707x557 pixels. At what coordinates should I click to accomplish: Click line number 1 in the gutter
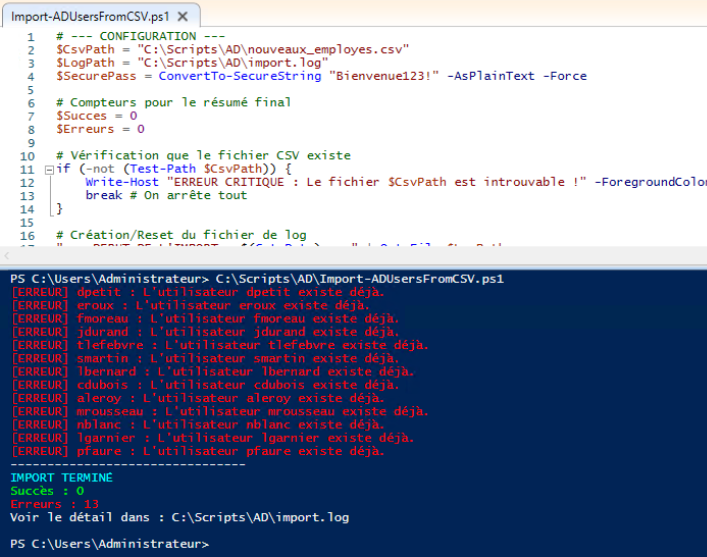tap(32, 36)
